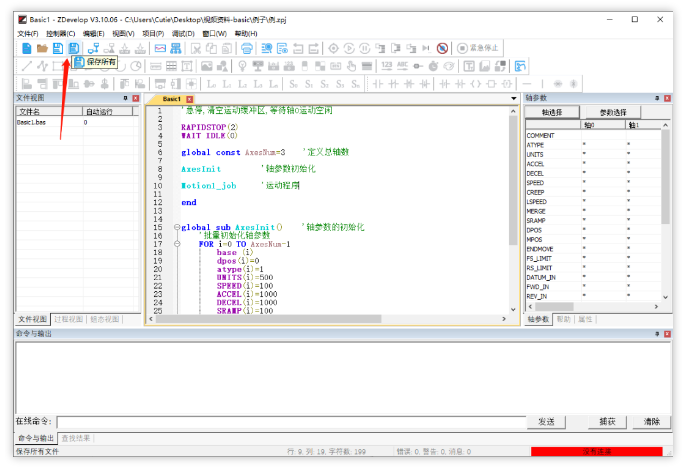
Task: Select the line drawing tool icon
Action: tap(27, 66)
